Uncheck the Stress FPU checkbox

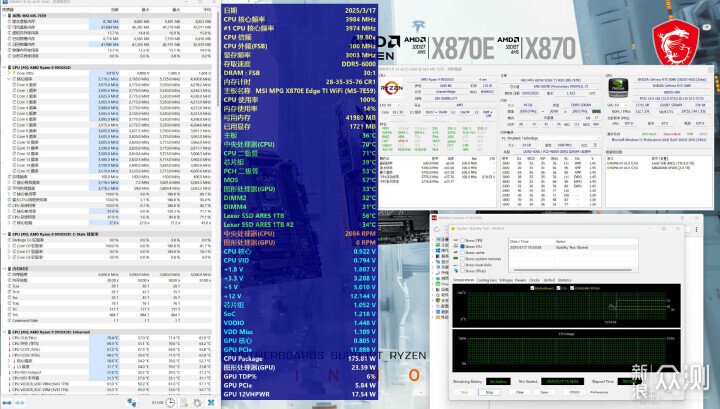tap(462, 247)
